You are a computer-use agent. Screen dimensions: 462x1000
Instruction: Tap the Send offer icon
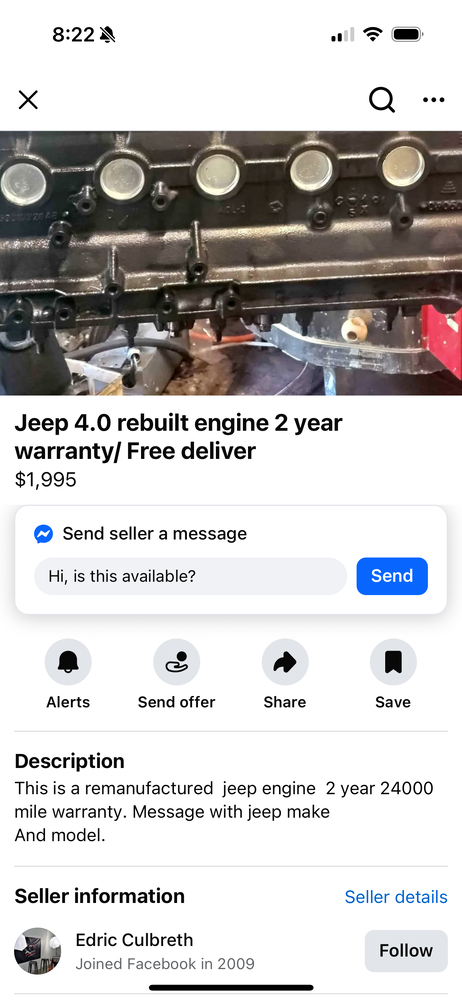coord(177,662)
